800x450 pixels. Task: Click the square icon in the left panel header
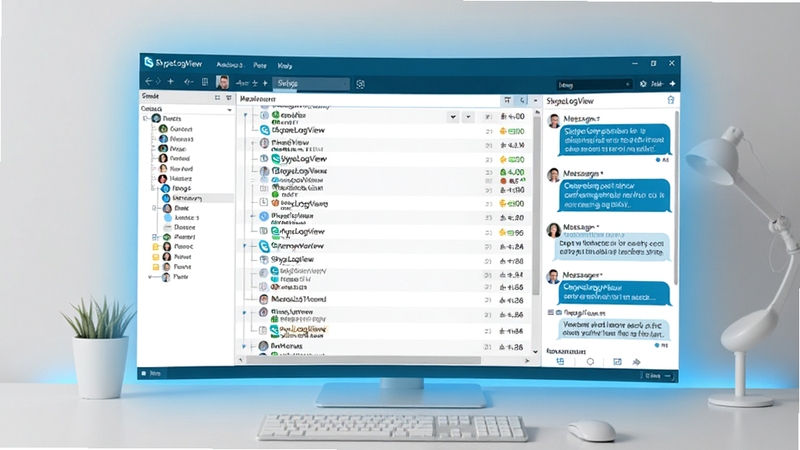[x=217, y=97]
